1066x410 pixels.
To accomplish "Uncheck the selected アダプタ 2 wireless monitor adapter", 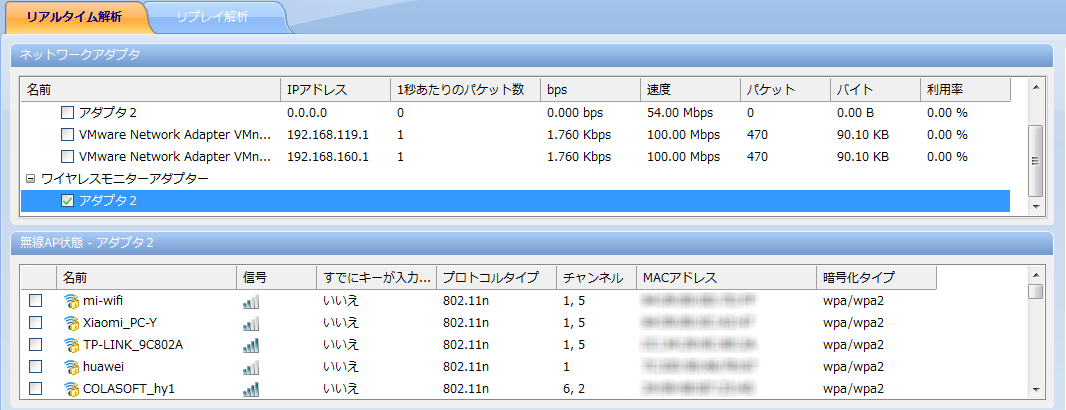I will [68, 201].
